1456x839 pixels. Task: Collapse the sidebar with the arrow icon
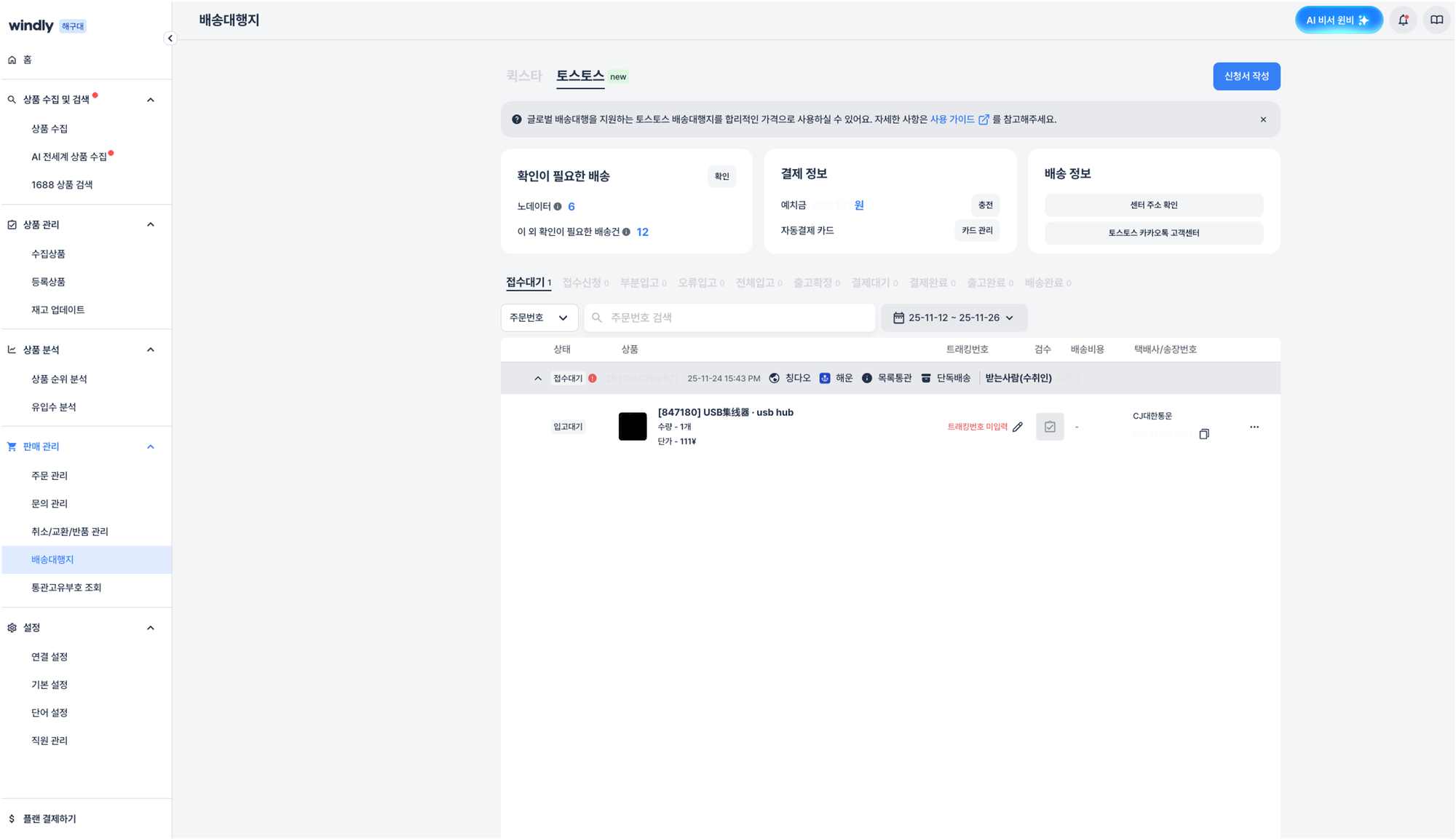[170, 38]
